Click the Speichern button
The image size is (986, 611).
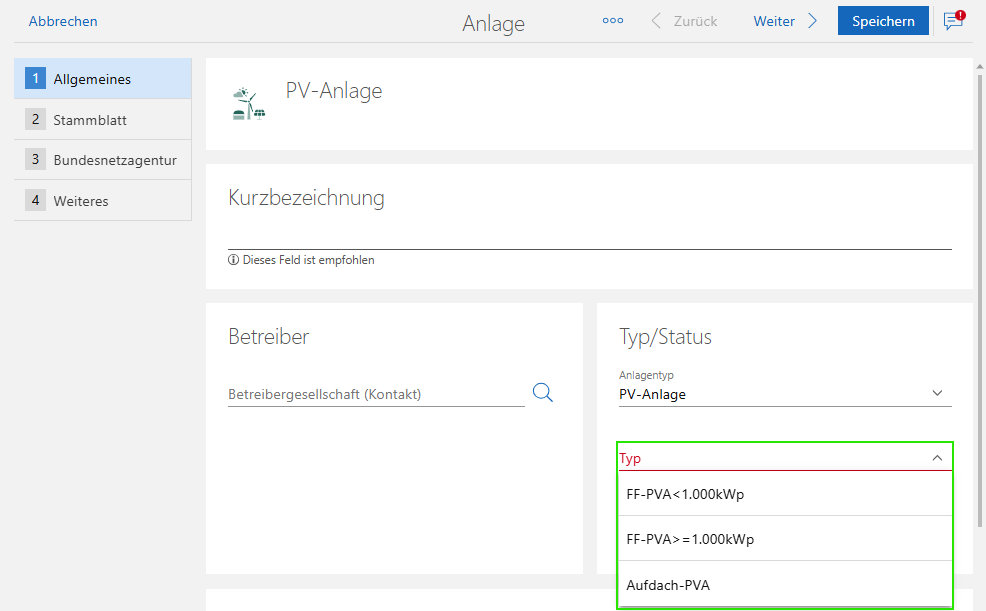pos(883,21)
